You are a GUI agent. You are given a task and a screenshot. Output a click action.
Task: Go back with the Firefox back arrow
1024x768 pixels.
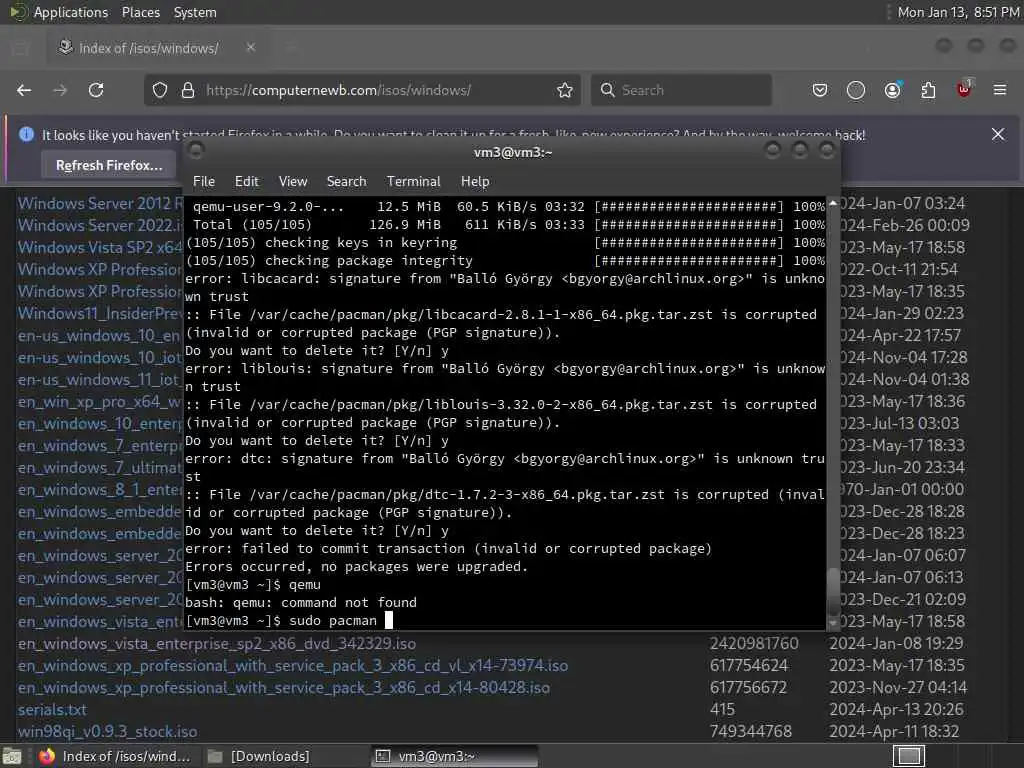(24, 90)
